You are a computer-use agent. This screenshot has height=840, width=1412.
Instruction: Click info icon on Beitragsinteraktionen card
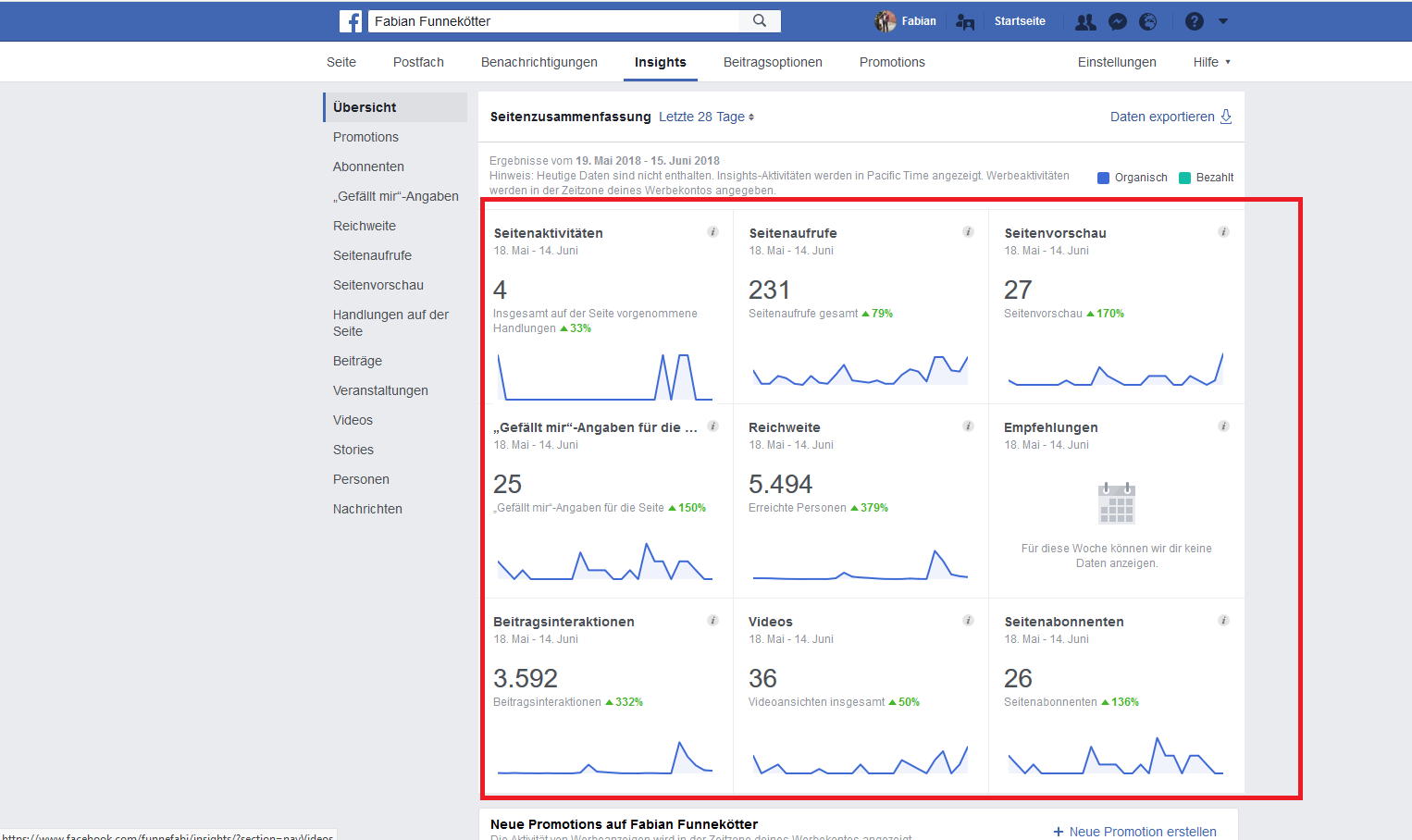pos(712,621)
